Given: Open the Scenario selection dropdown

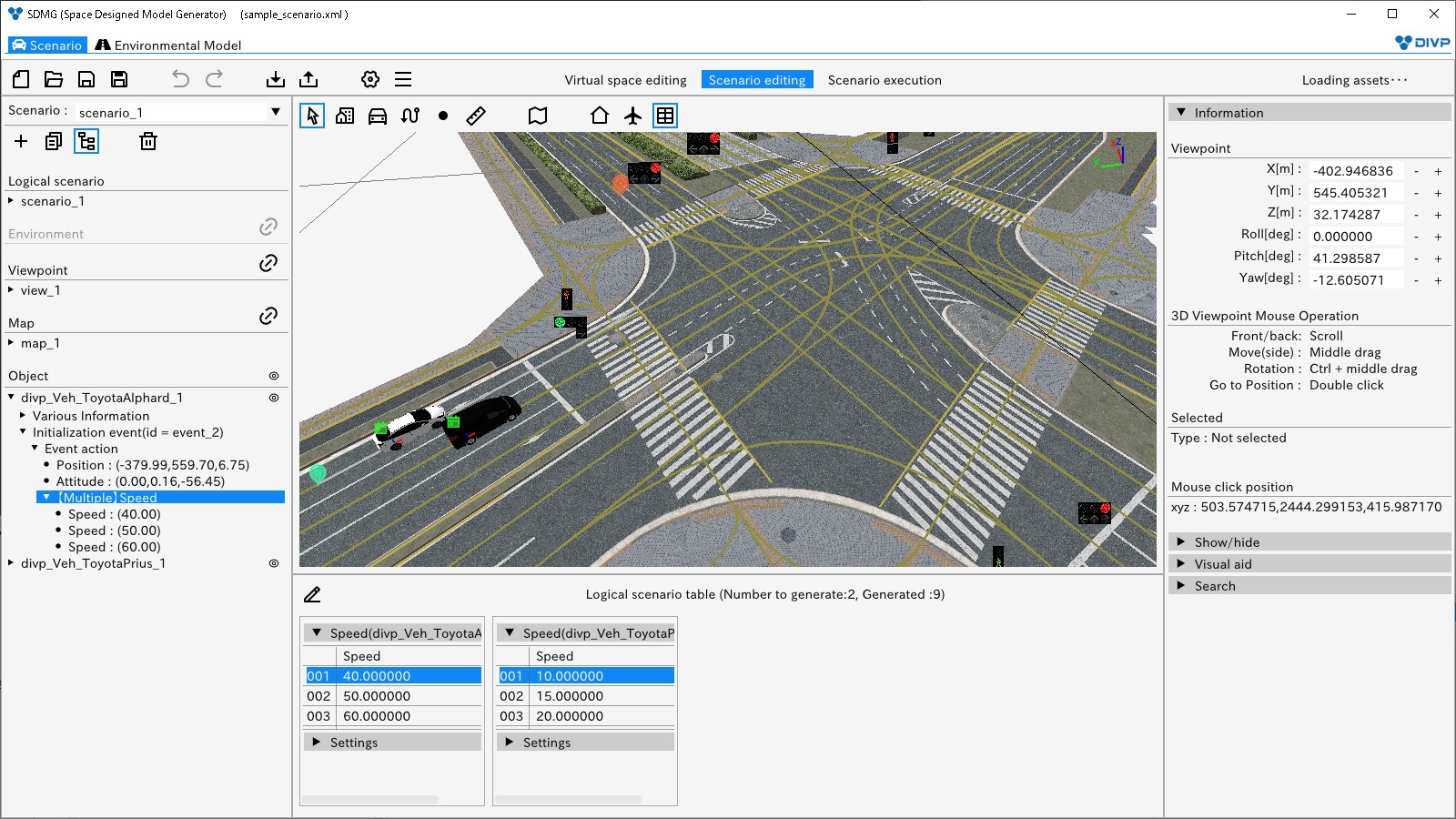Looking at the screenshot, I should tap(275, 112).
